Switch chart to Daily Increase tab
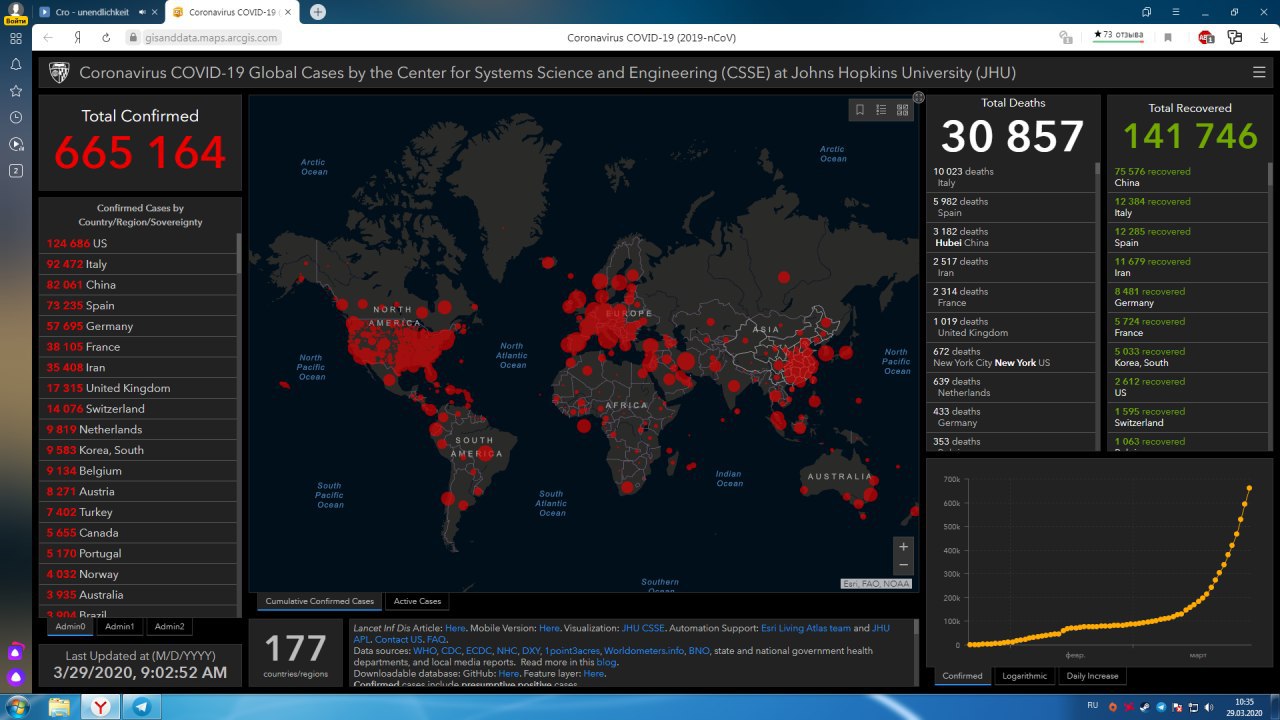Viewport: 1280px width, 720px height. click(1091, 676)
